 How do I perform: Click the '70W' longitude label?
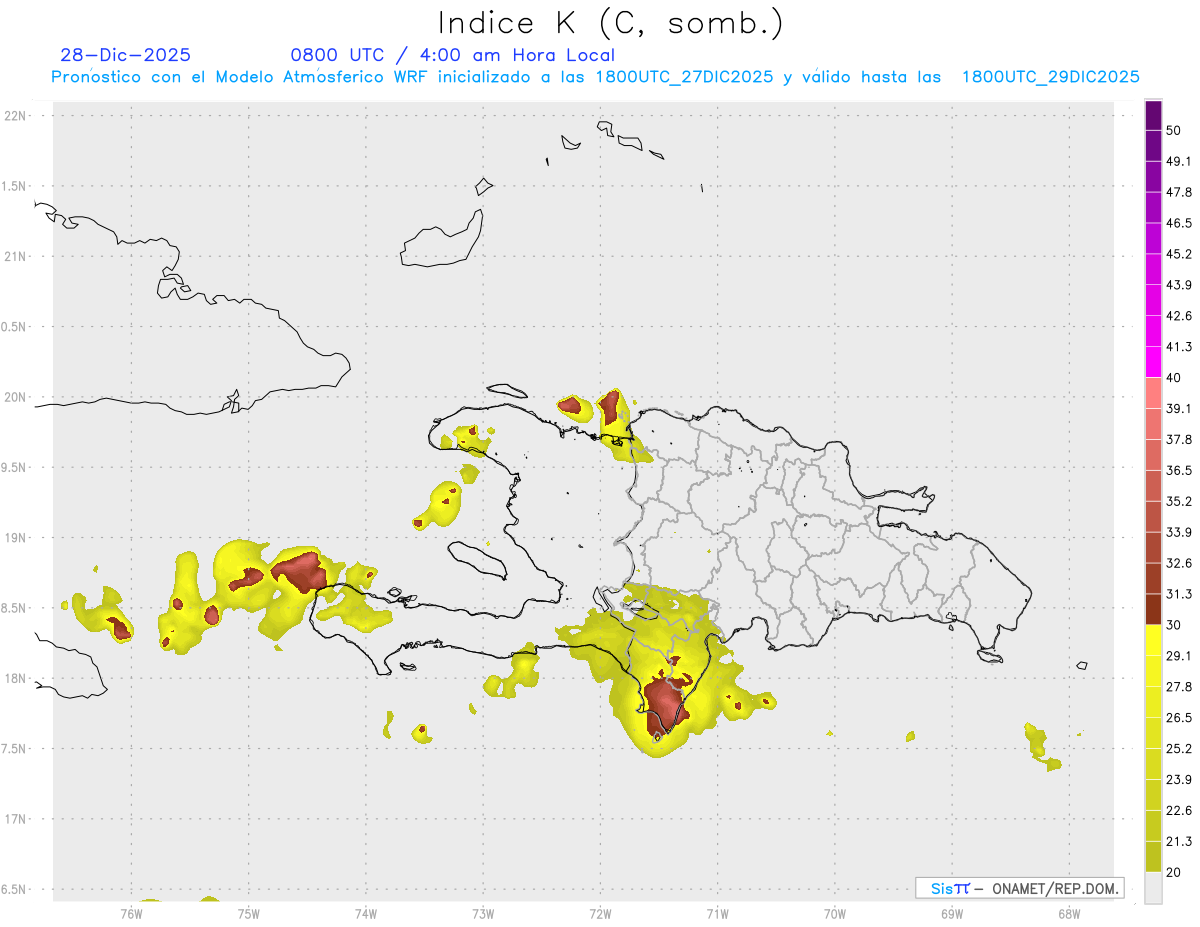(x=835, y=913)
